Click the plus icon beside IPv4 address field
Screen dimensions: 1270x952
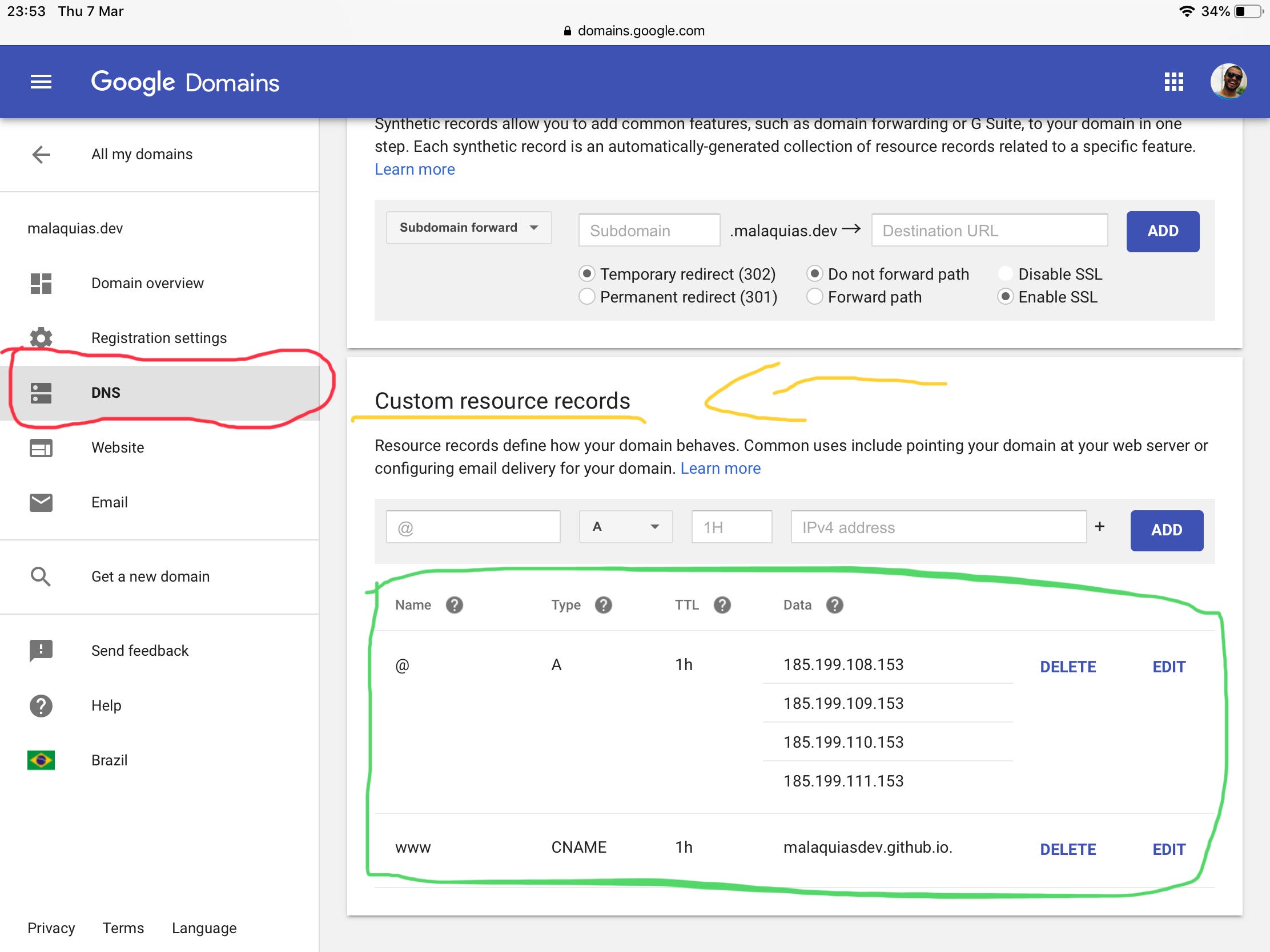(1099, 526)
